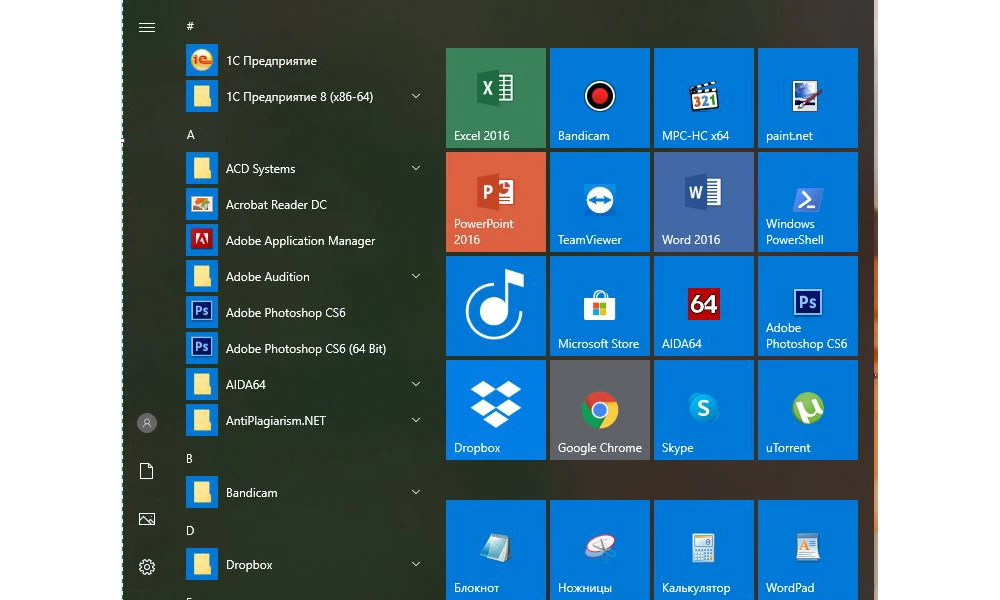Image resolution: width=1000 pixels, height=600 pixels.
Task: Expand the Adobe Audition folder chevron
Action: [x=416, y=276]
